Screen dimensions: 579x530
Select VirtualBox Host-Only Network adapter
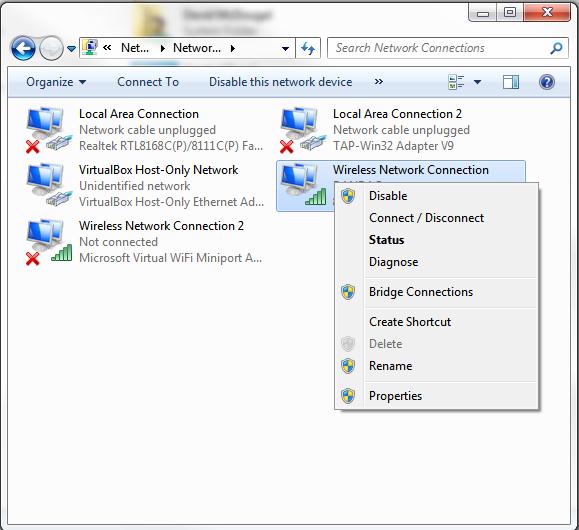click(145, 186)
